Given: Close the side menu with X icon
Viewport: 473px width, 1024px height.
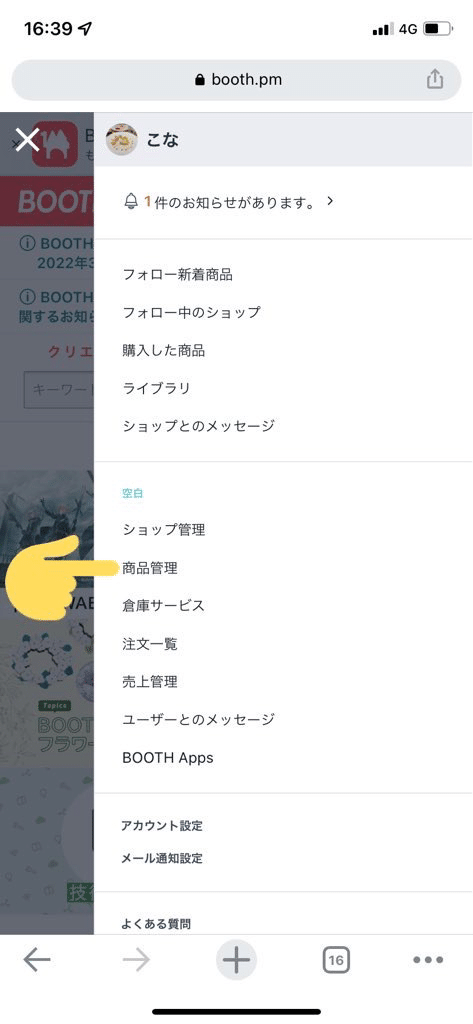Looking at the screenshot, I should tap(27, 139).
